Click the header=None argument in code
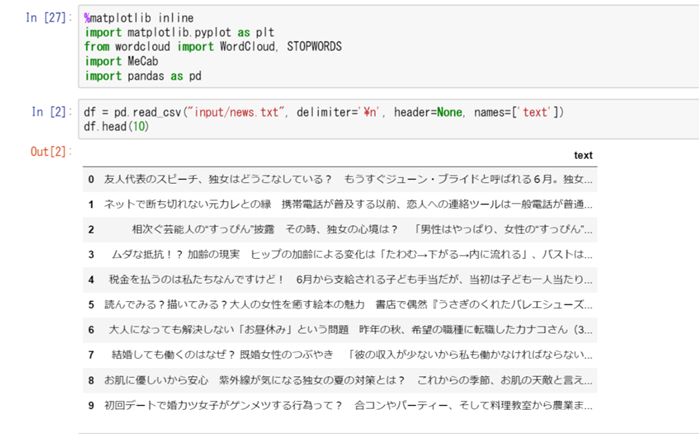The width and height of the screenshot is (699, 434). coord(428,112)
